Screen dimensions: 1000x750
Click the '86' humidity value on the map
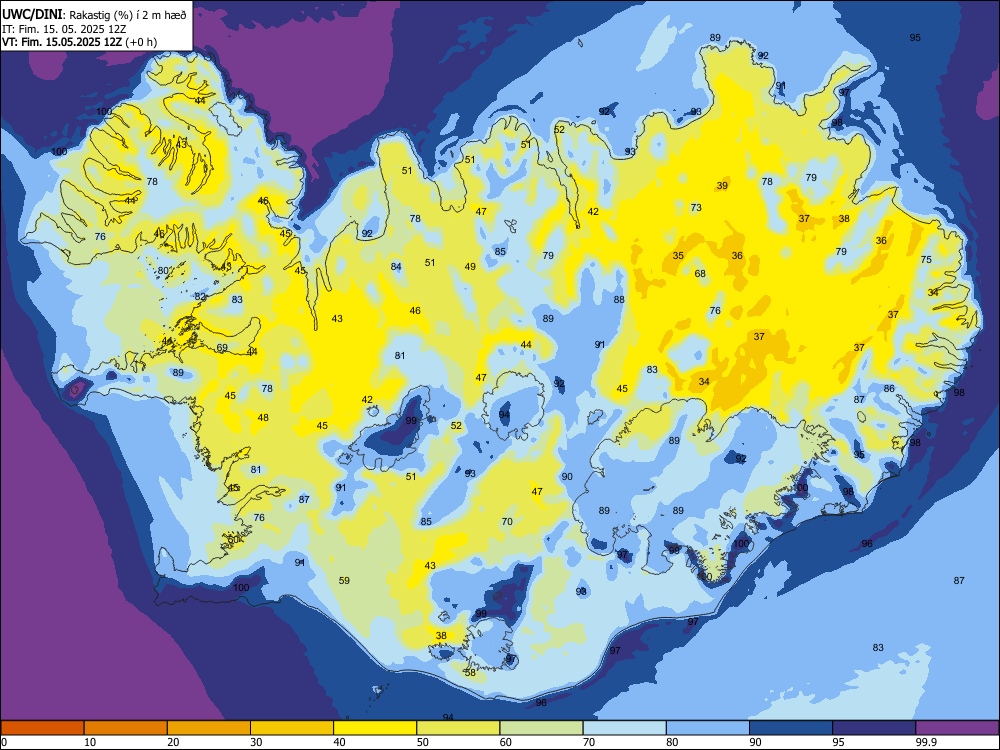click(x=889, y=388)
